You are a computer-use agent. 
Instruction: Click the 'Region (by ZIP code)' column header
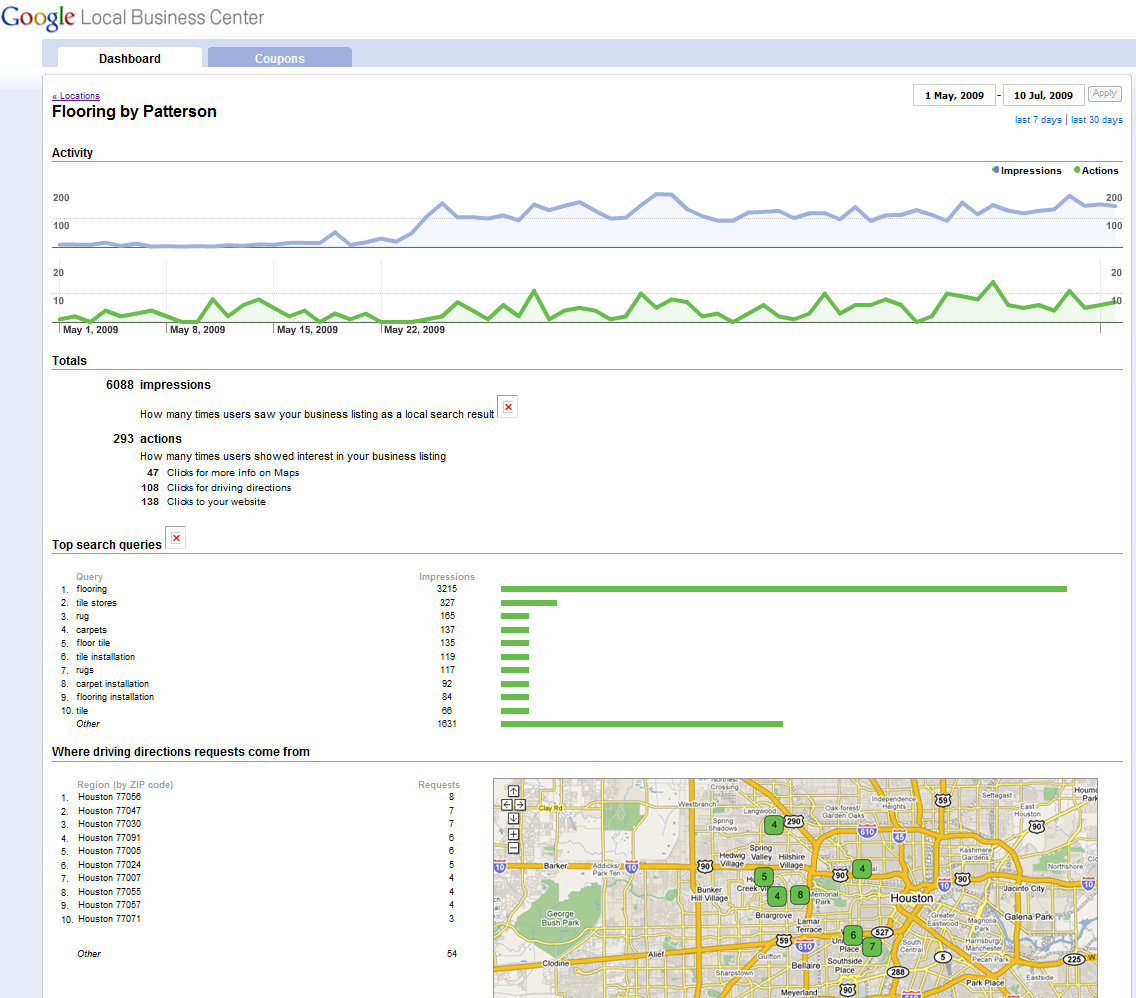(125, 784)
